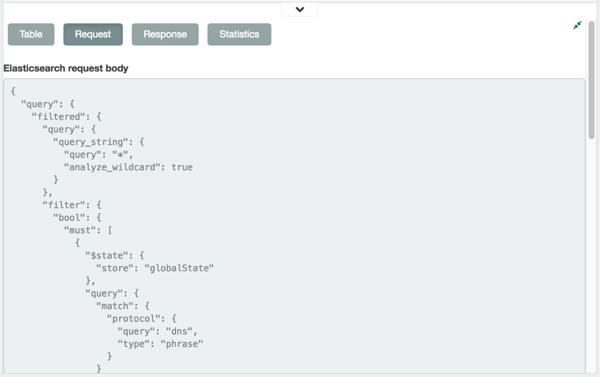Select the Request tab
This screenshot has width=600, height=377.
pos(93,34)
